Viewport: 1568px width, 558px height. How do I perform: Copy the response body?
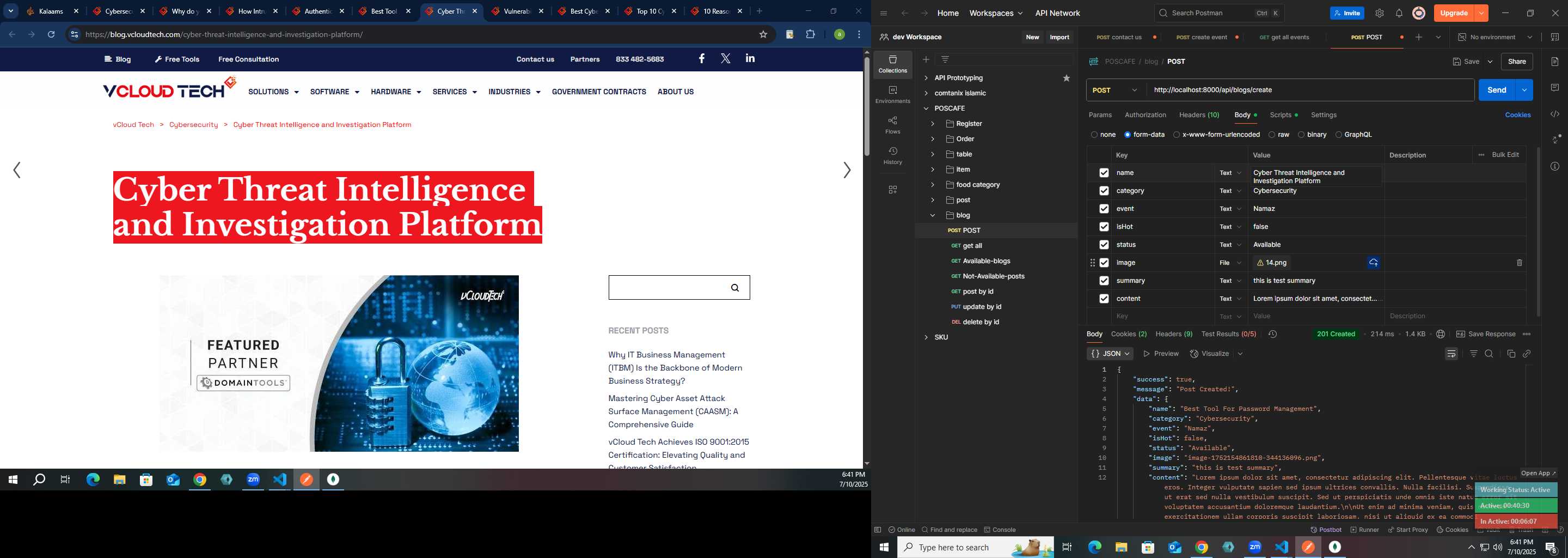coord(1511,354)
